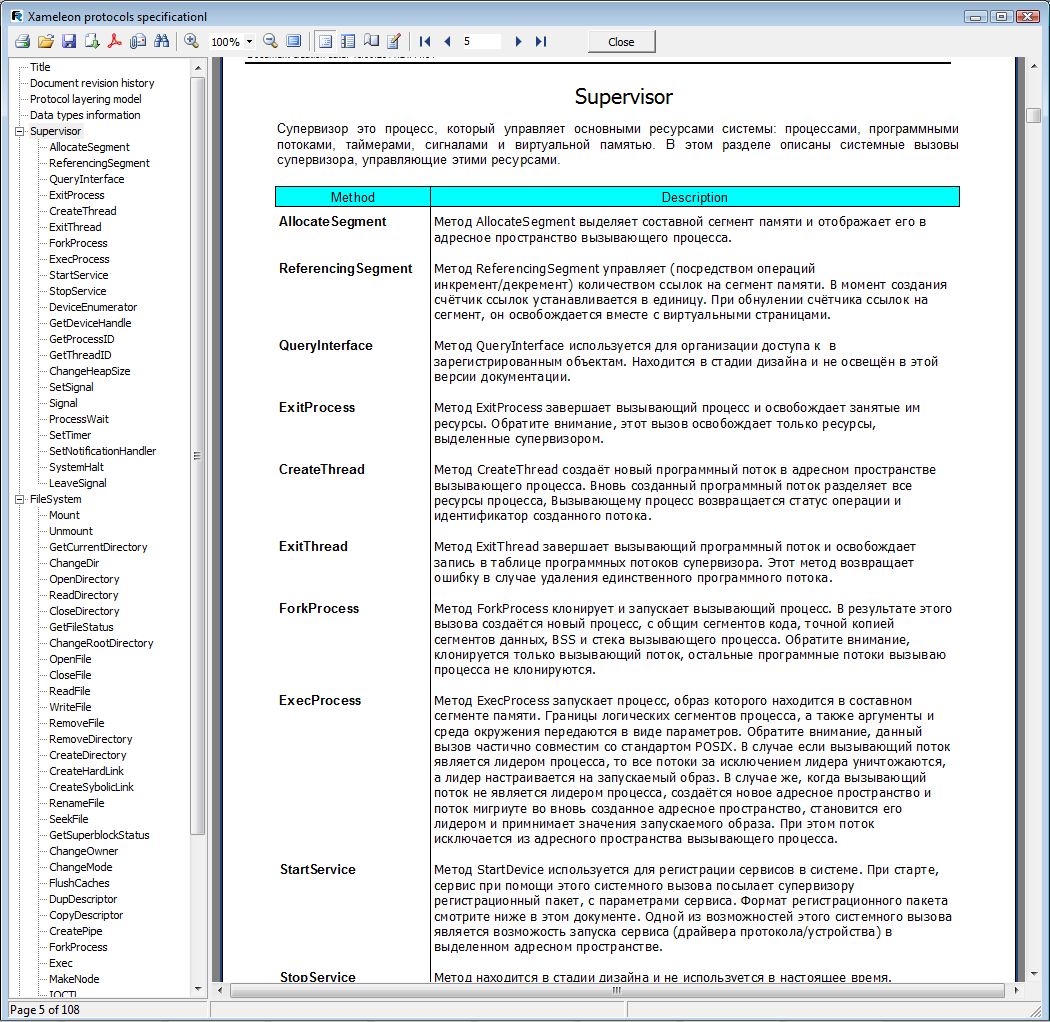Click the Method column header

353,197
